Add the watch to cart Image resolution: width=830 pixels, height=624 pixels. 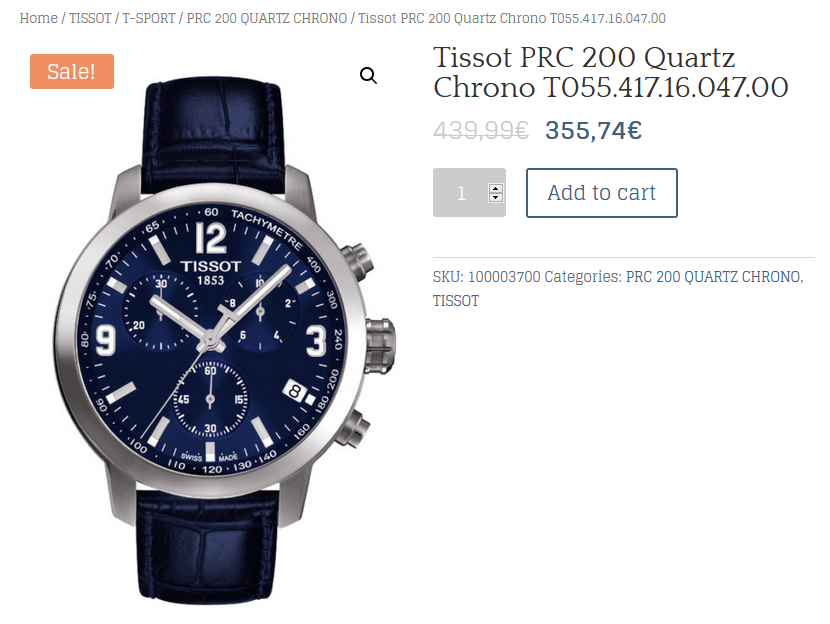pos(601,193)
